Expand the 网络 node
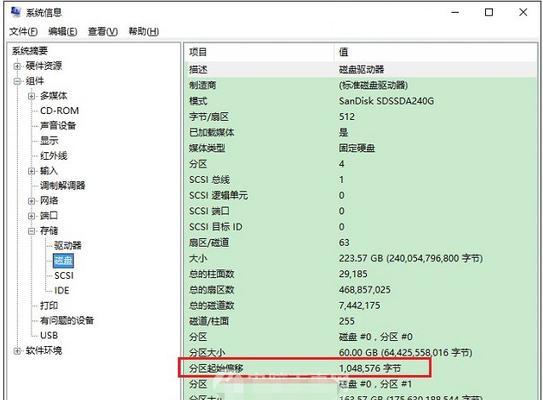The height and width of the screenshot is (400, 543). pos(32,201)
